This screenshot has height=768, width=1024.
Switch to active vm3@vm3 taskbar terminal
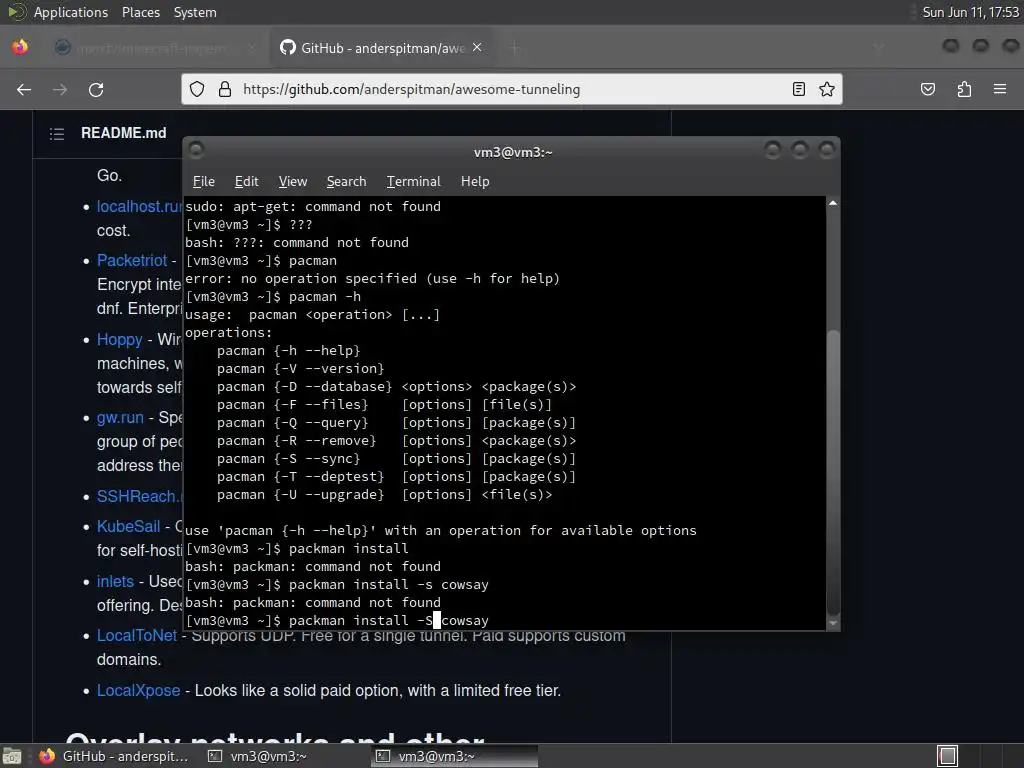coord(455,756)
